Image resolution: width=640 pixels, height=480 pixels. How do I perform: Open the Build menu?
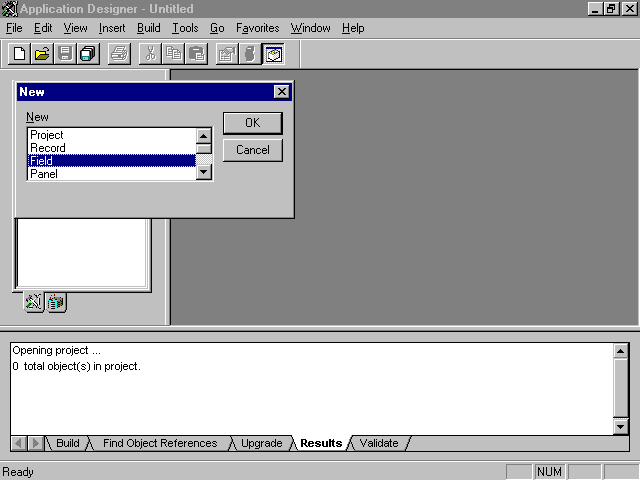click(x=149, y=28)
